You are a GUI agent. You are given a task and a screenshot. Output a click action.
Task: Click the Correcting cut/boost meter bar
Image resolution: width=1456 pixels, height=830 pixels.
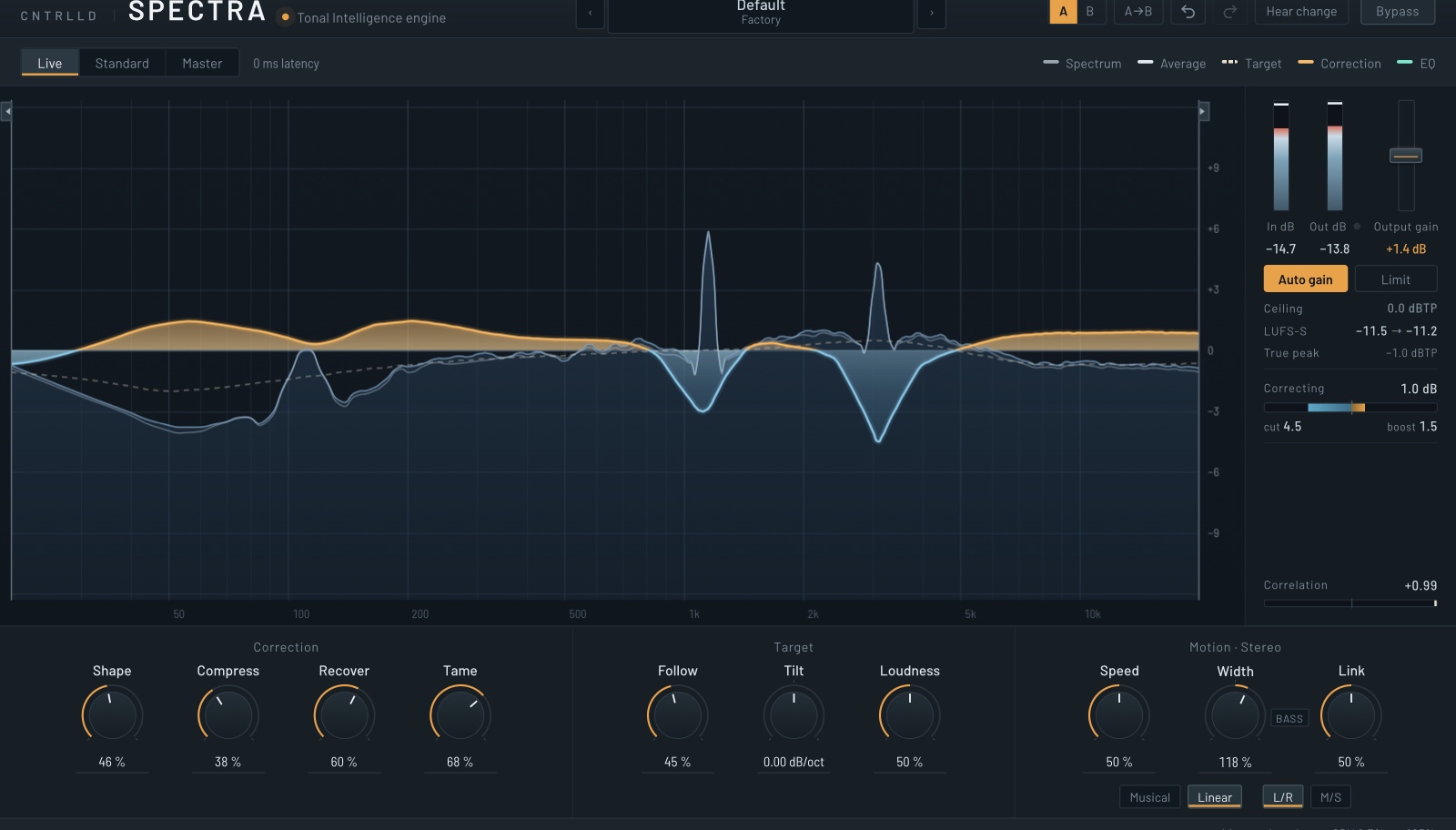[x=1350, y=408]
